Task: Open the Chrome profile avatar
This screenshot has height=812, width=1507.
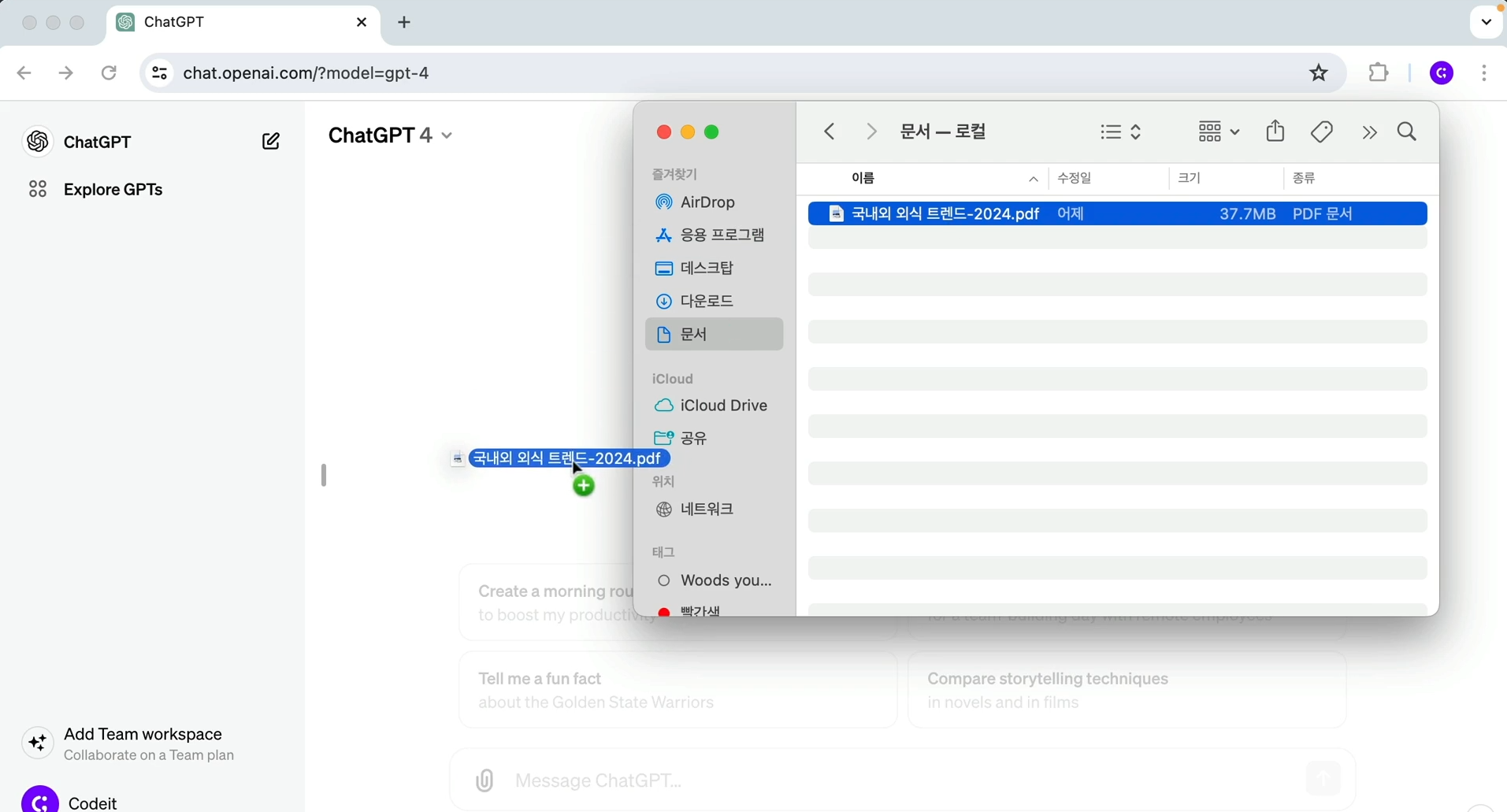Action: tap(1442, 73)
